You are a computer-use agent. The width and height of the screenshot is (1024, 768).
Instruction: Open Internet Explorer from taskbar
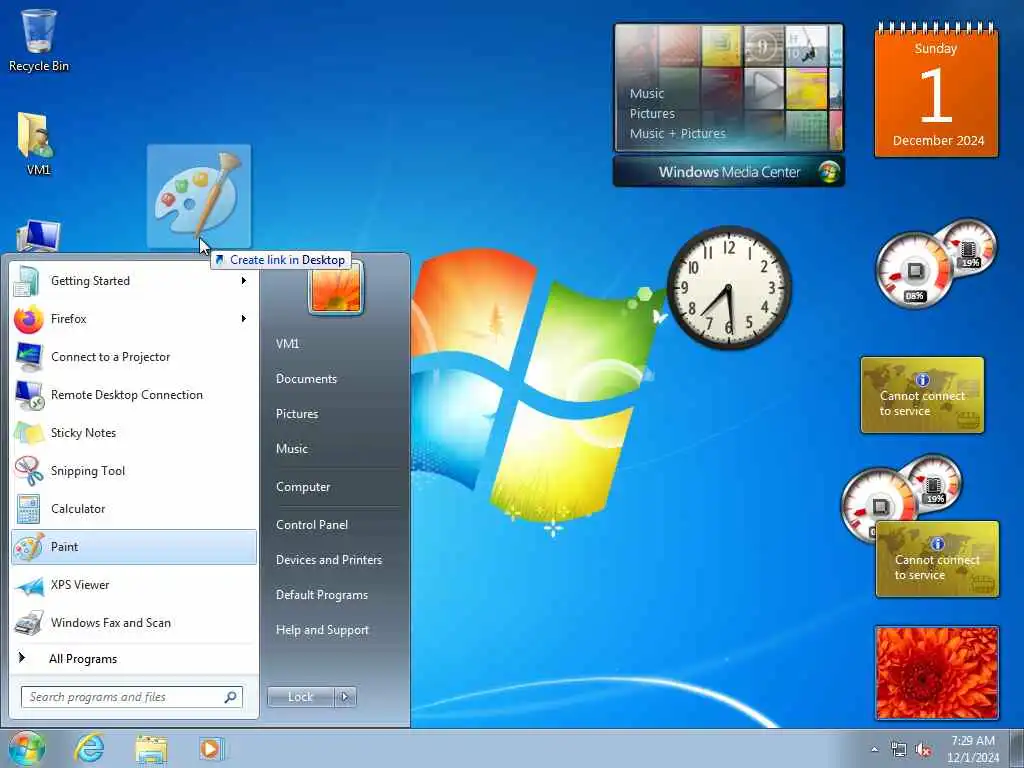pyautogui.click(x=89, y=748)
